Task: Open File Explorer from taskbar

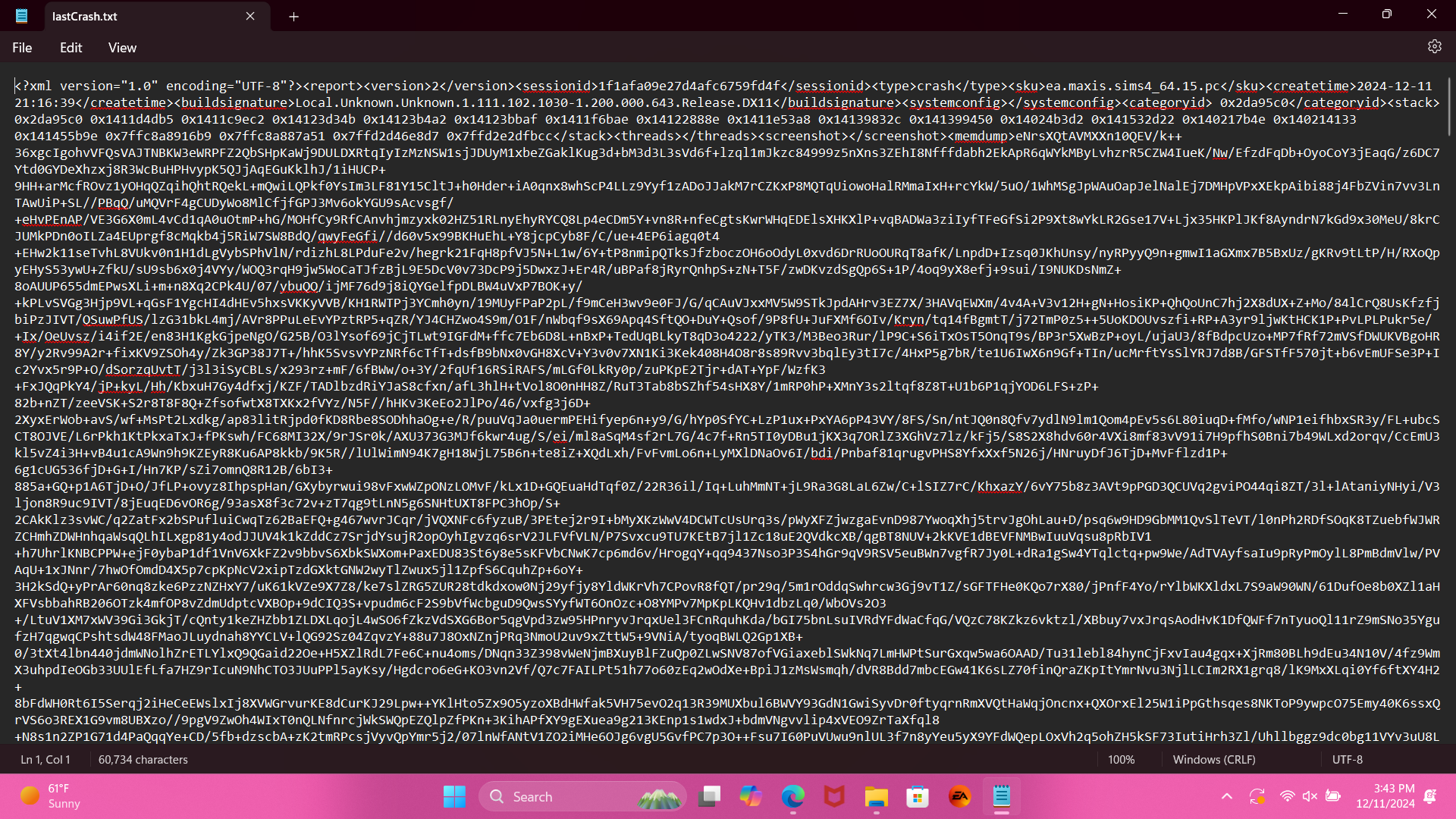Action: (876, 796)
